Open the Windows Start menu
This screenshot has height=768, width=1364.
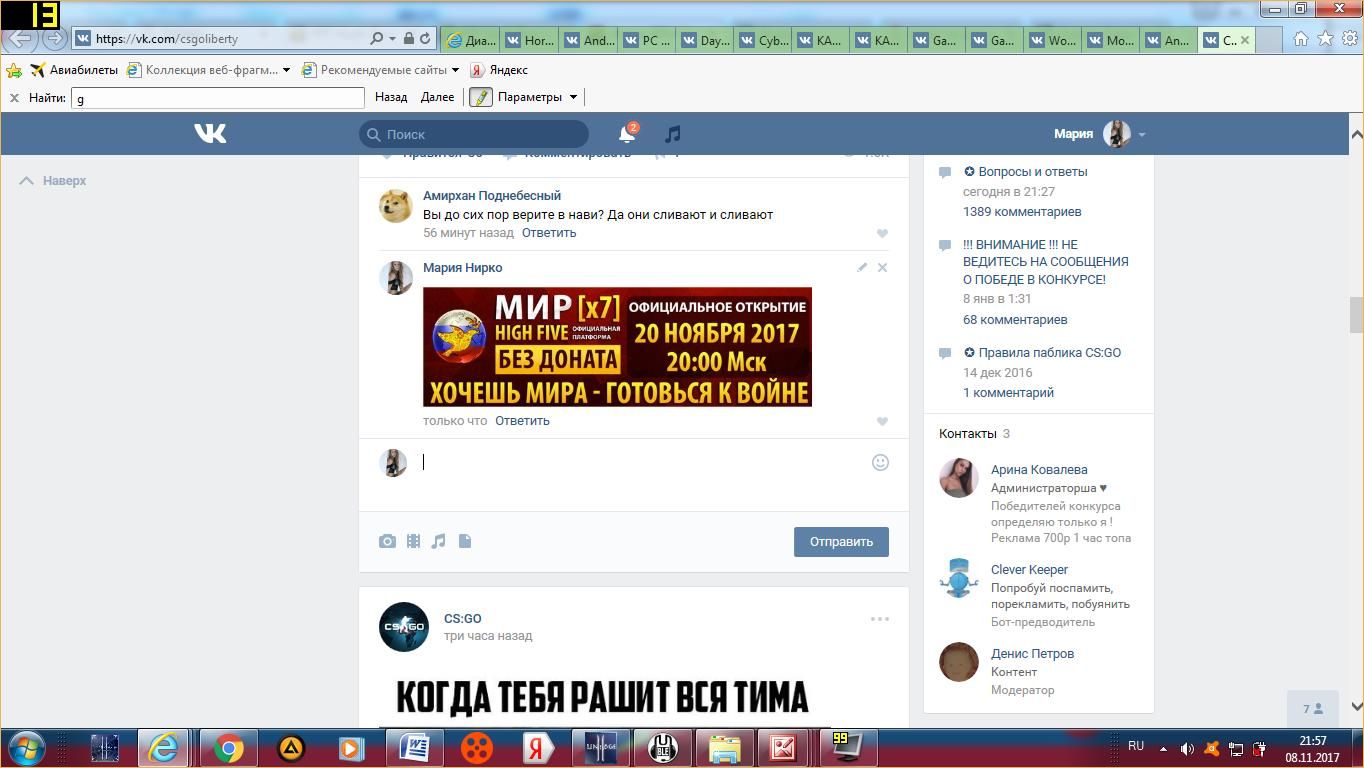coord(25,748)
